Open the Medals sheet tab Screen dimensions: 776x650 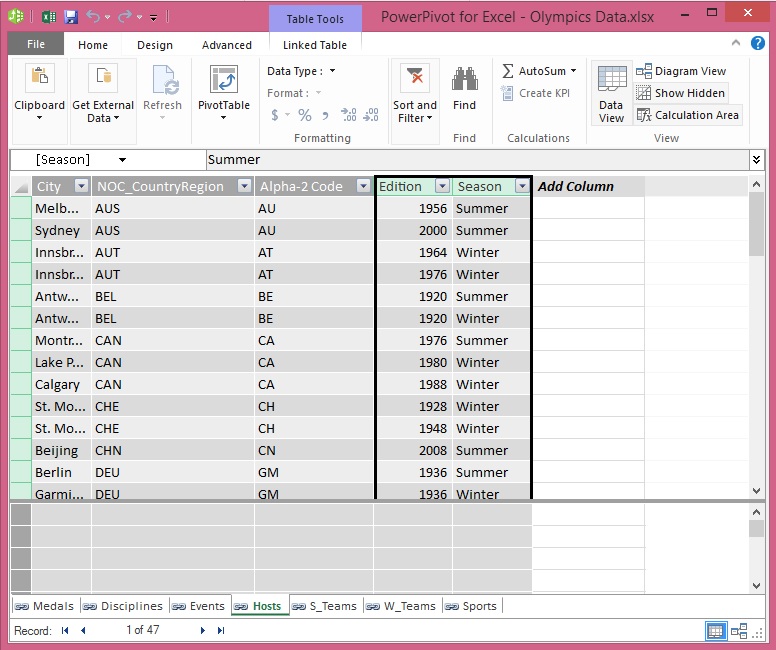coord(45,606)
